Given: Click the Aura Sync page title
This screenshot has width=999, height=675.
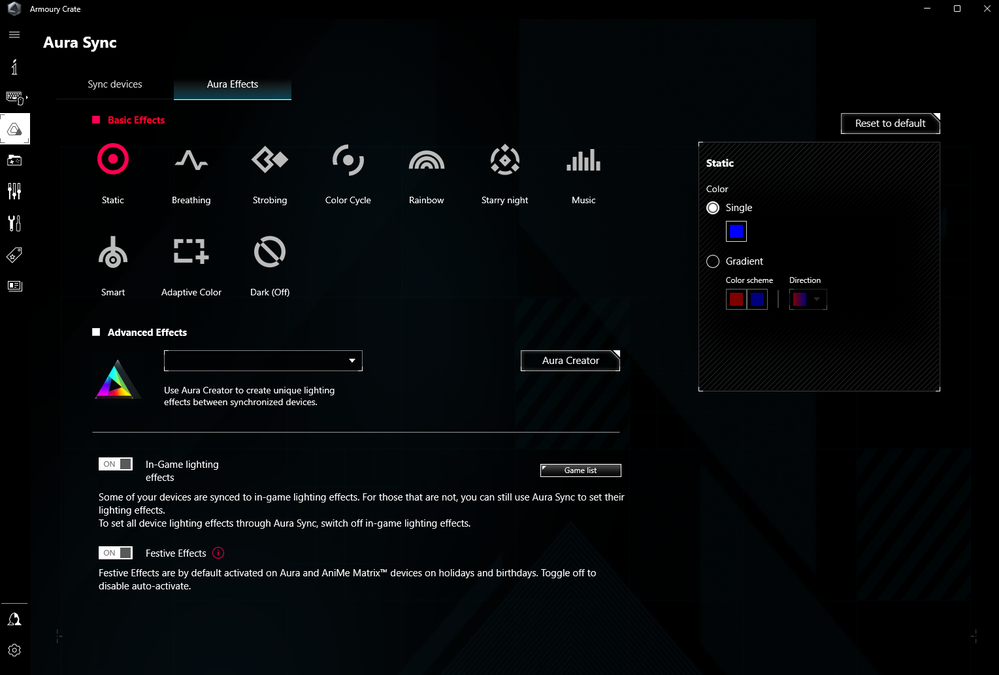Looking at the screenshot, I should 80,43.
